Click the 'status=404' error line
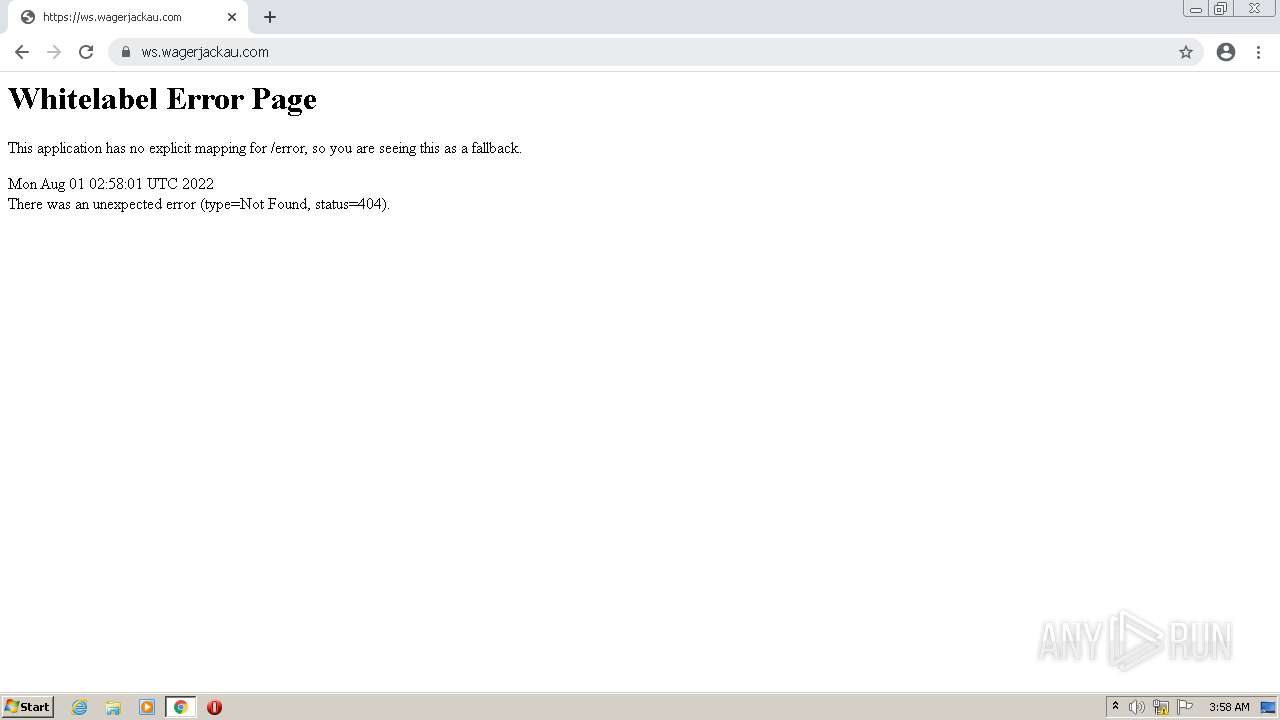Image resolution: width=1280 pixels, height=720 pixels. pyautogui.click(x=199, y=204)
